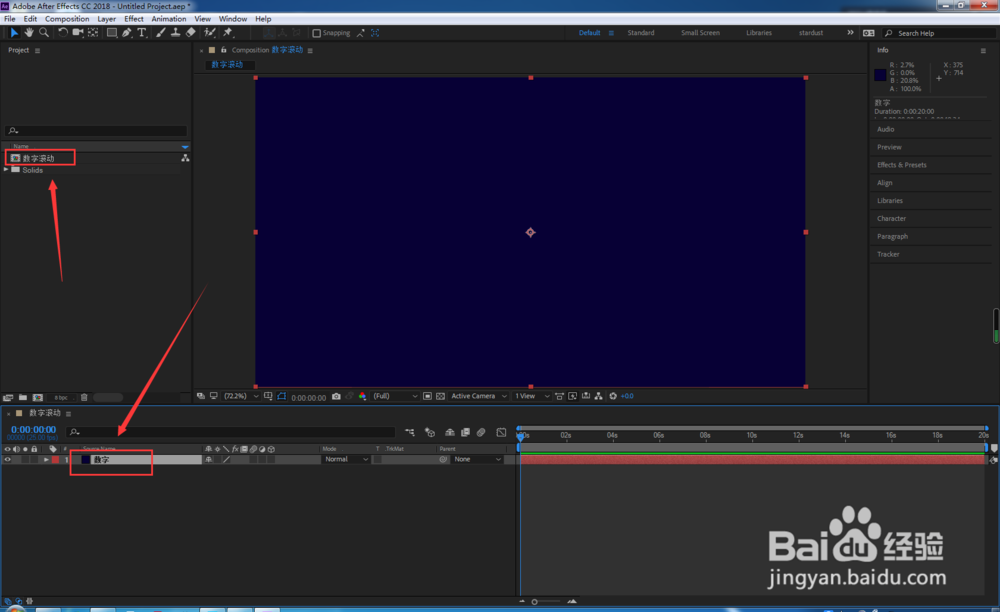The width and height of the screenshot is (1000, 612).
Task: Toggle lock switch for the 数字 layer
Action: tap(34, 460)
